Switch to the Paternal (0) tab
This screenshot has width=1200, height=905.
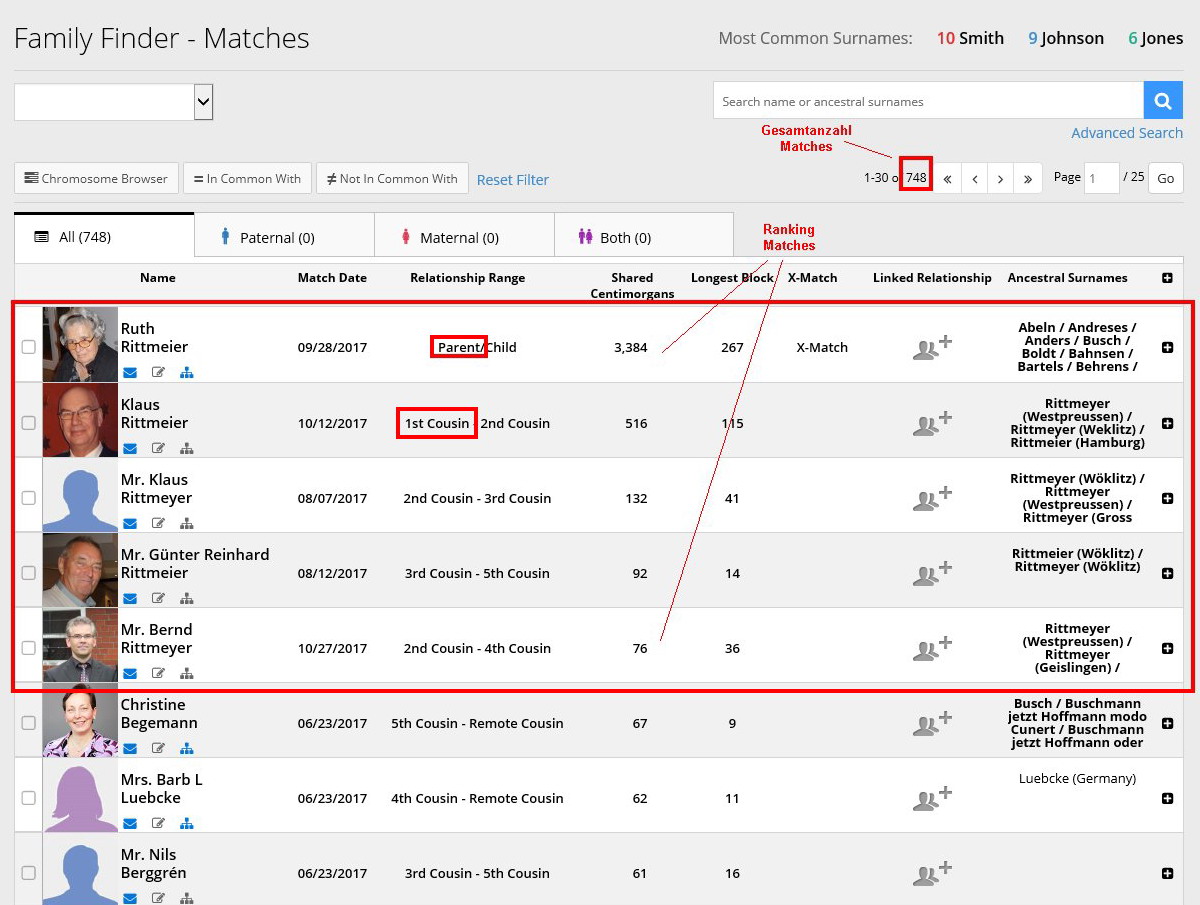coord(283,237)
